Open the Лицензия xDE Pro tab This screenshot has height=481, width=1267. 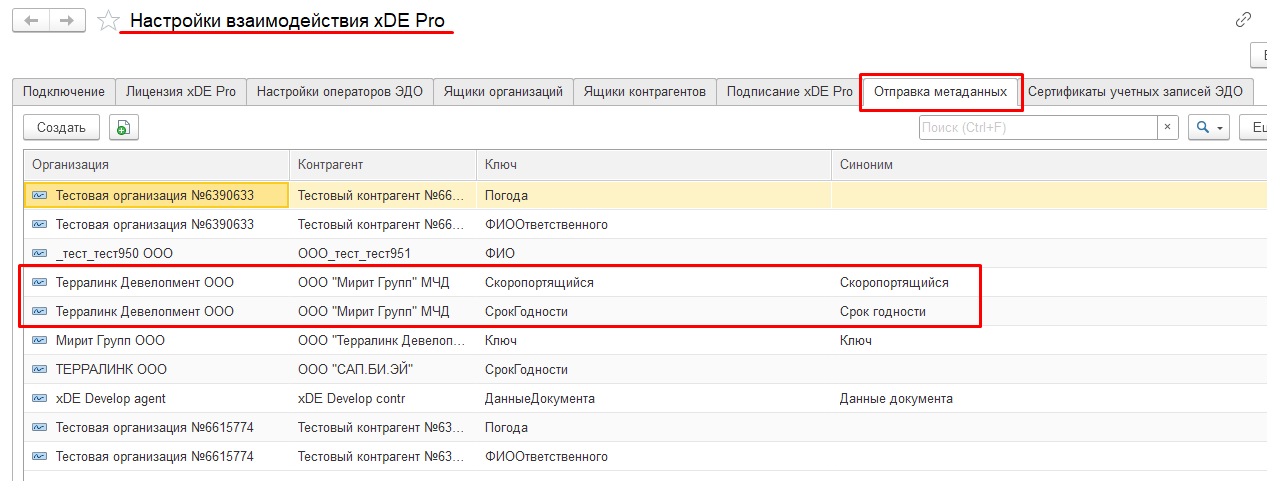tap(181, 91)
